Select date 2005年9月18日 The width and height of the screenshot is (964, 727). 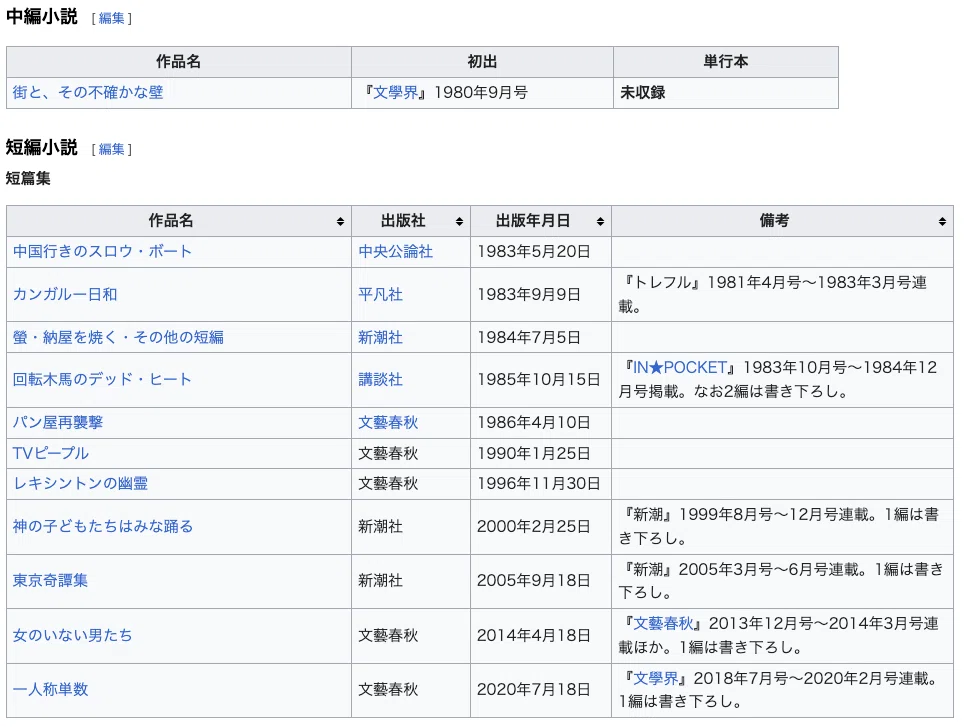click(534, 581)
